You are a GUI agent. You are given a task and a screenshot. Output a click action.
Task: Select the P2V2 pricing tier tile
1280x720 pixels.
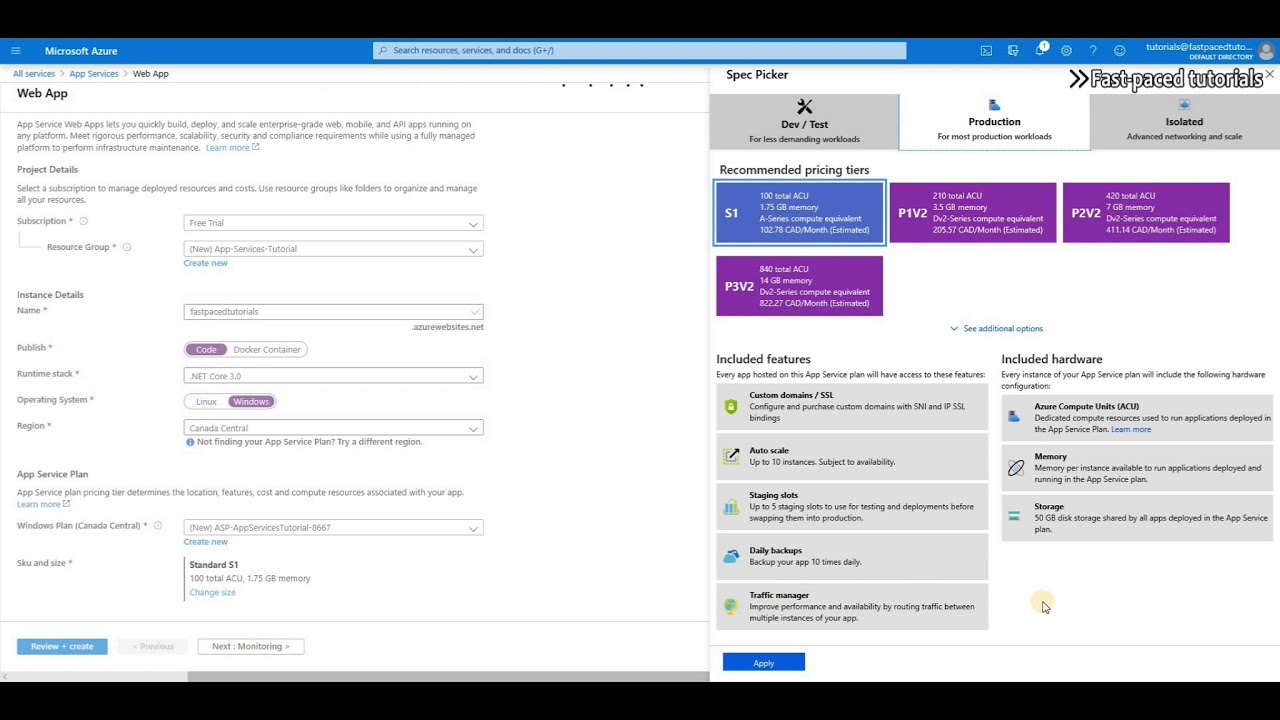[x=1146, y=212]
